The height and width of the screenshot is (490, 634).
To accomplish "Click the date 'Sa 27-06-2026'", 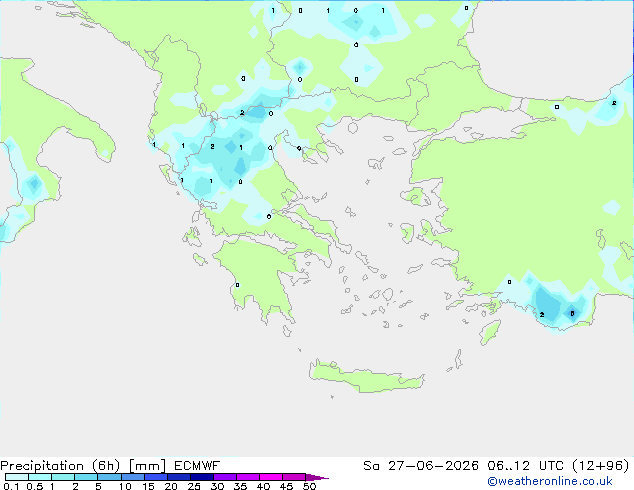I will (421, 466).
